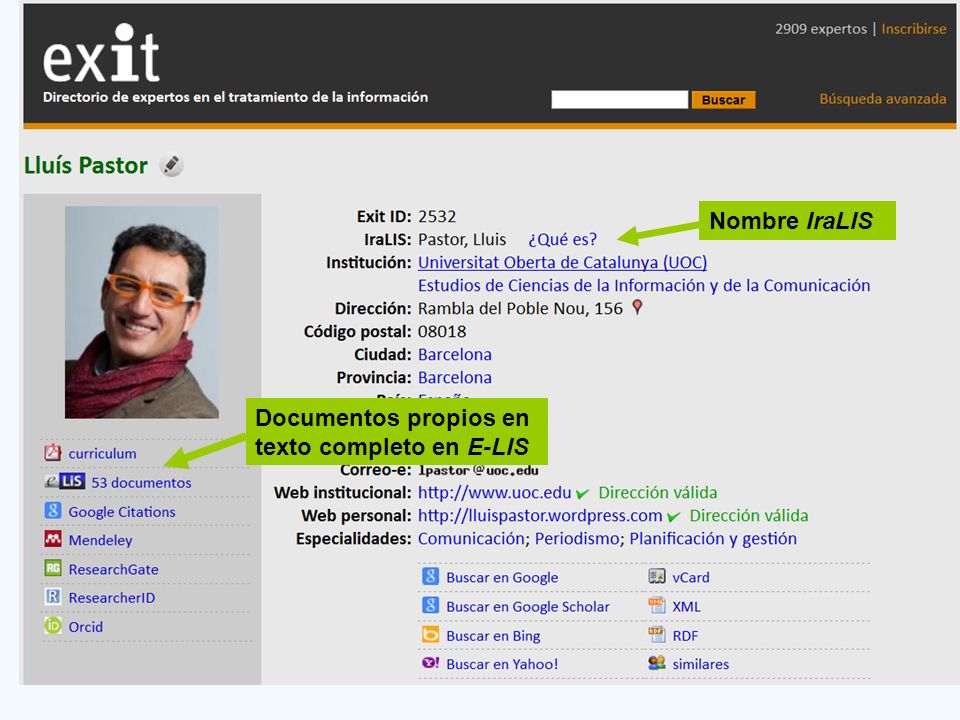The image size is (960, 720).
Task: Click the exit logo in the header
Action: 102,54
